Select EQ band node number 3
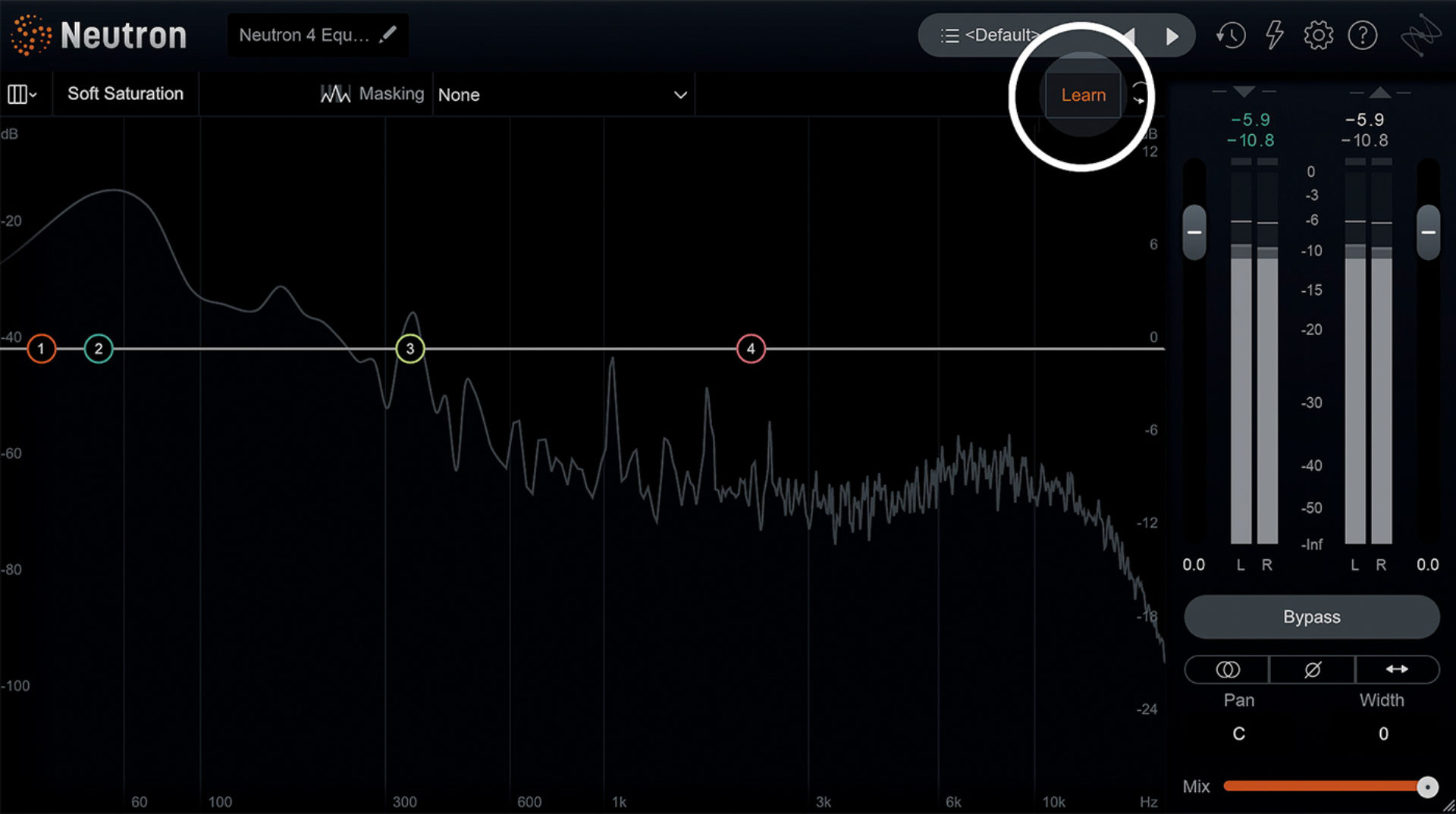The height and width of the screenshot is (814, 1456). click(409, 349)
